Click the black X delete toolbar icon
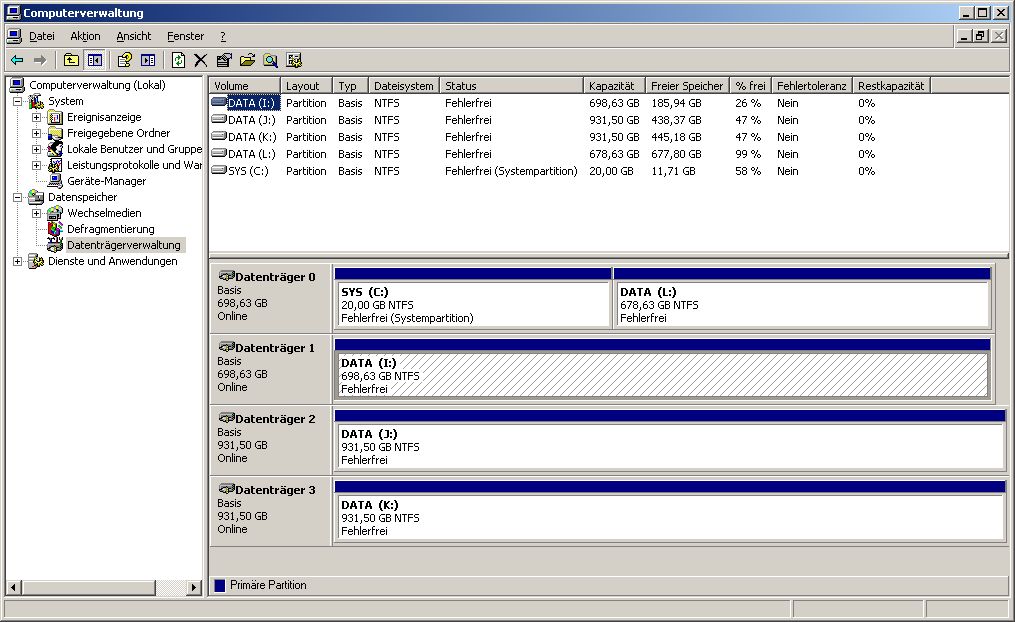This screenshot has width=1015, height=622. tap(200, 60)
